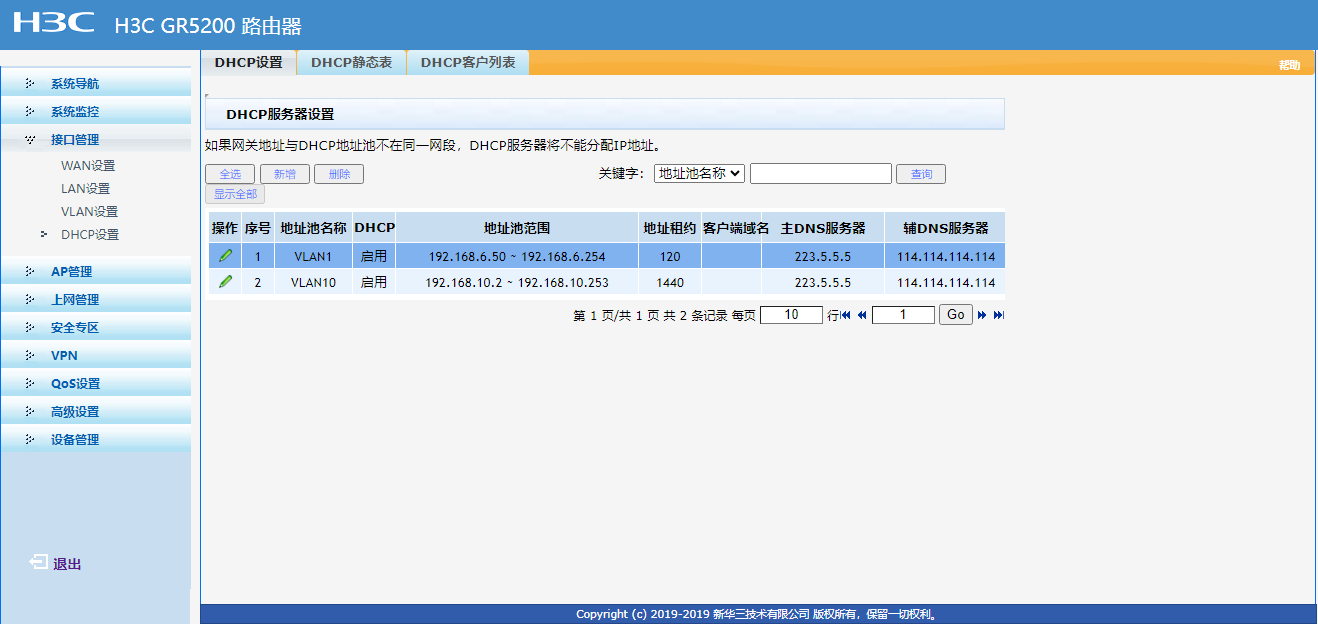The width and height of the screenshot is (1318, 624).
Task: Click the 地址租约 column header
Action: pyautogui.click(x=670, y=228)
